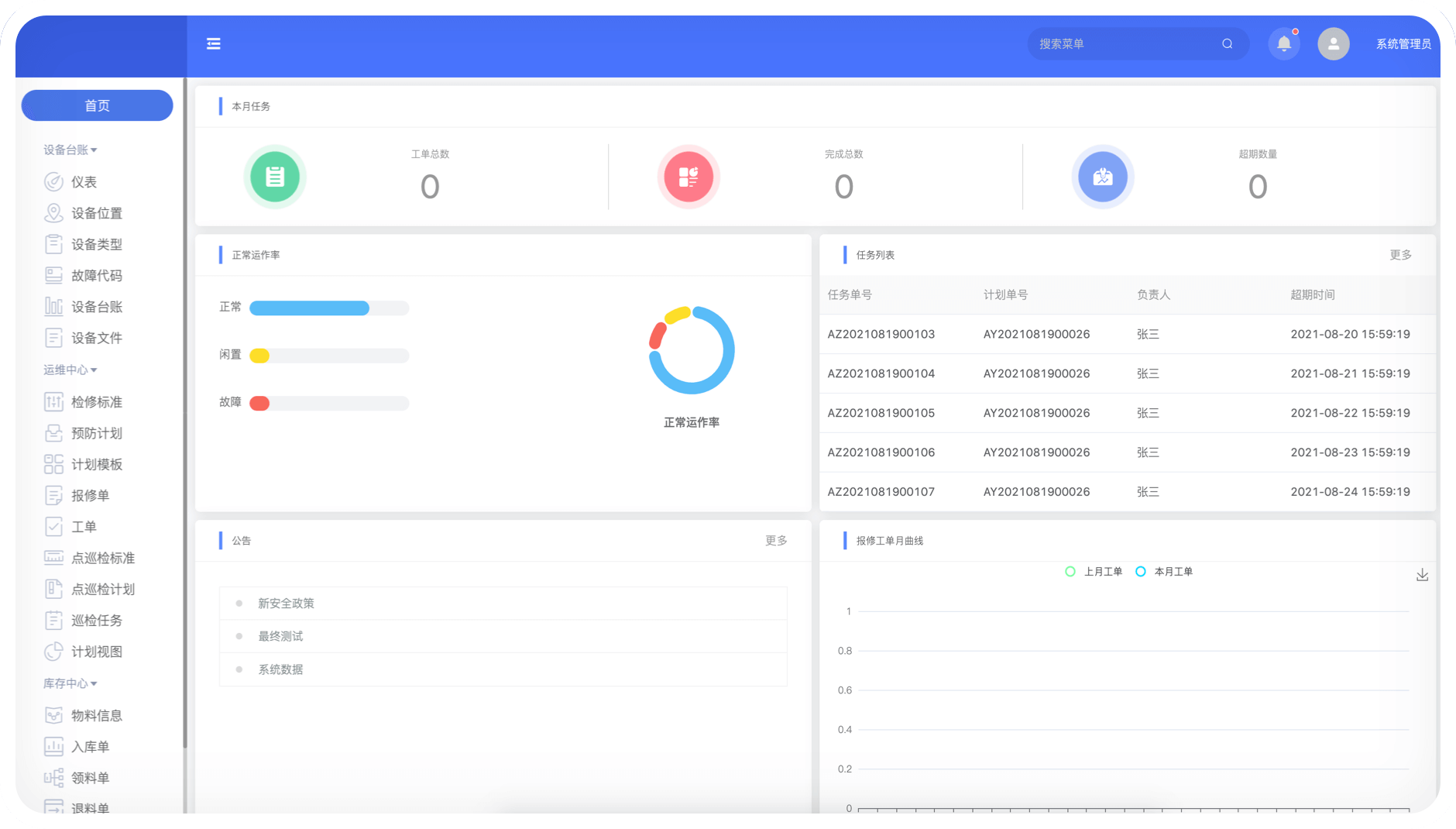Go to the 首页 home menu item
The image size is (1456, 829).
coord(97,105)
